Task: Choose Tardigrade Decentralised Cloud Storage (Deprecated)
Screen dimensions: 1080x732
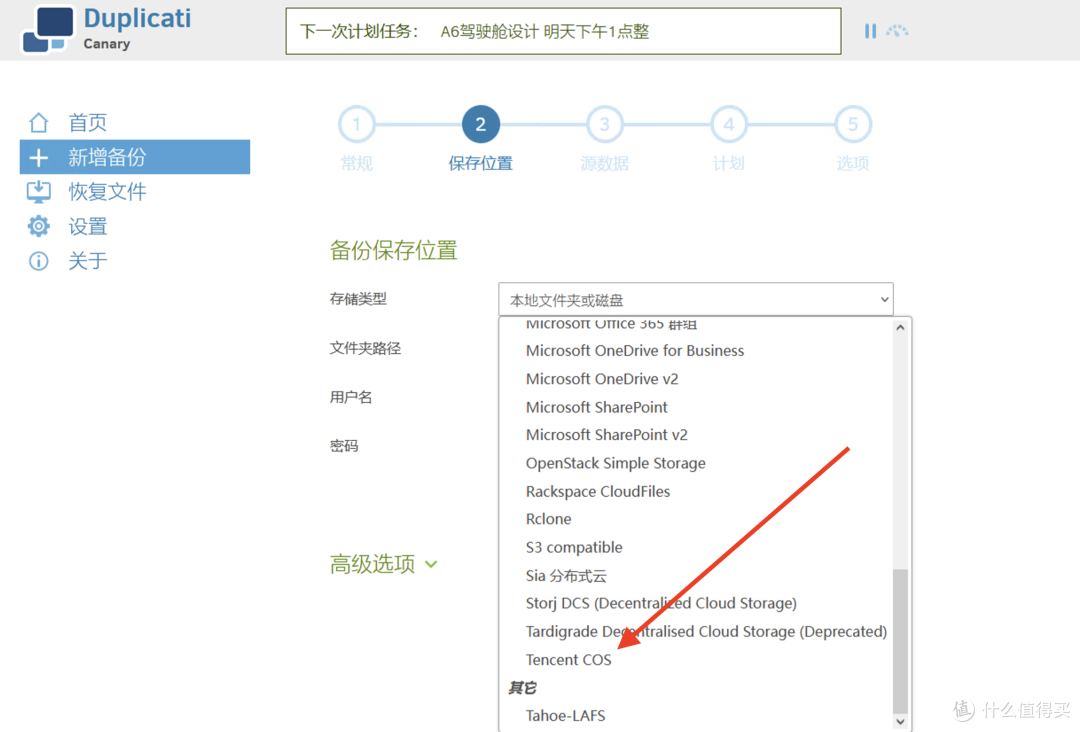Action: (x=706, y=631)
